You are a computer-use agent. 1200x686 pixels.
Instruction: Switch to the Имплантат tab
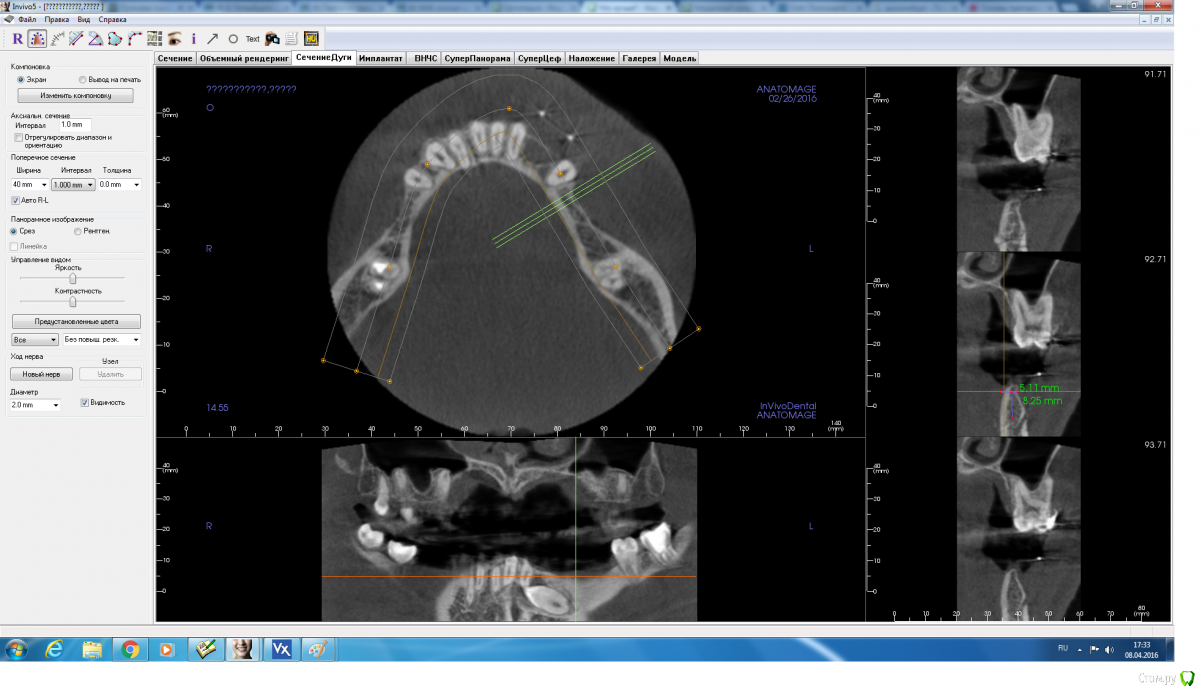pos(380,59)
